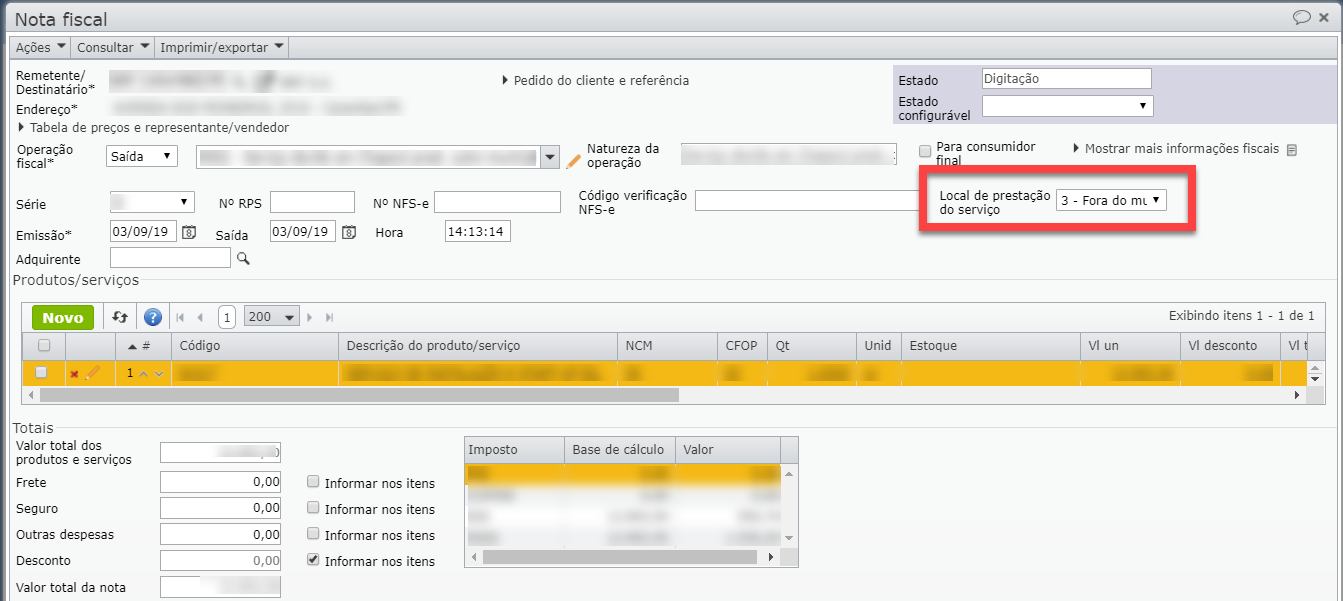
Task: Click the refresh icon in grid toolbar
Action: click(120, 317)
